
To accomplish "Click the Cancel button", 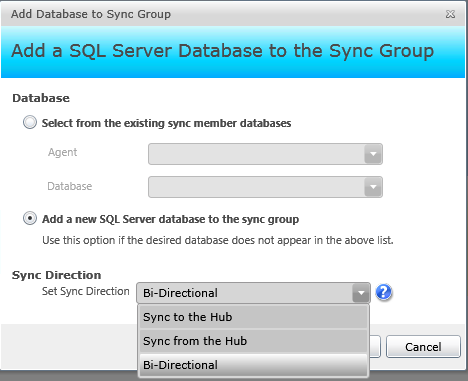I will pyautogui.click(x=423, y=347).
